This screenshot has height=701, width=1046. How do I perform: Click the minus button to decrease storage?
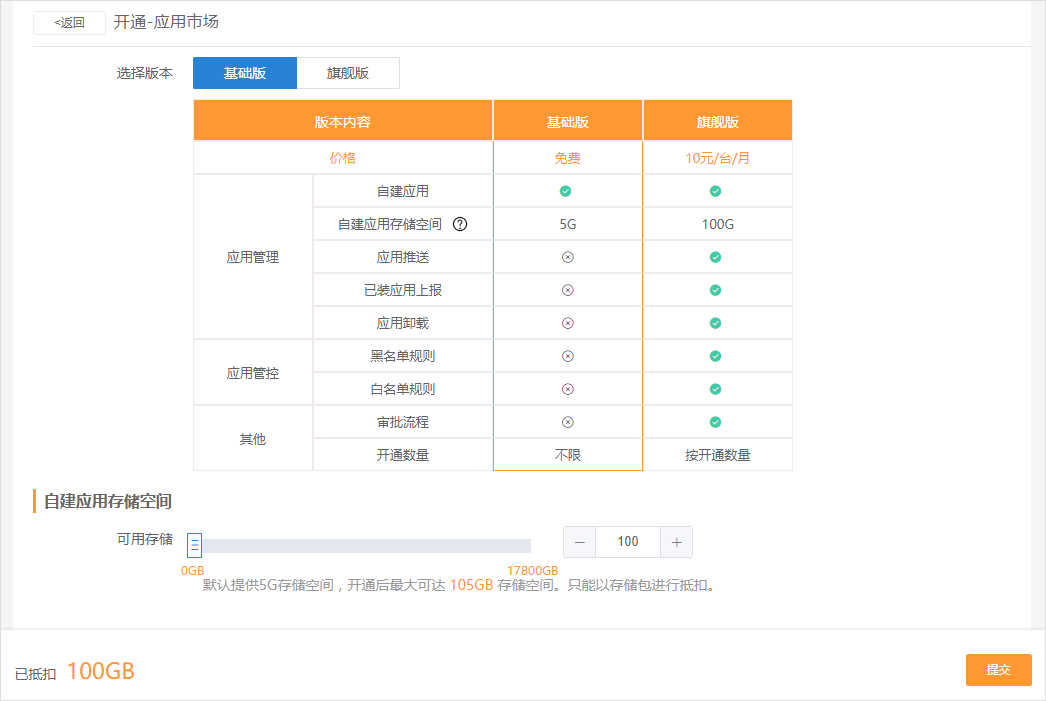(x=579, y=541)
